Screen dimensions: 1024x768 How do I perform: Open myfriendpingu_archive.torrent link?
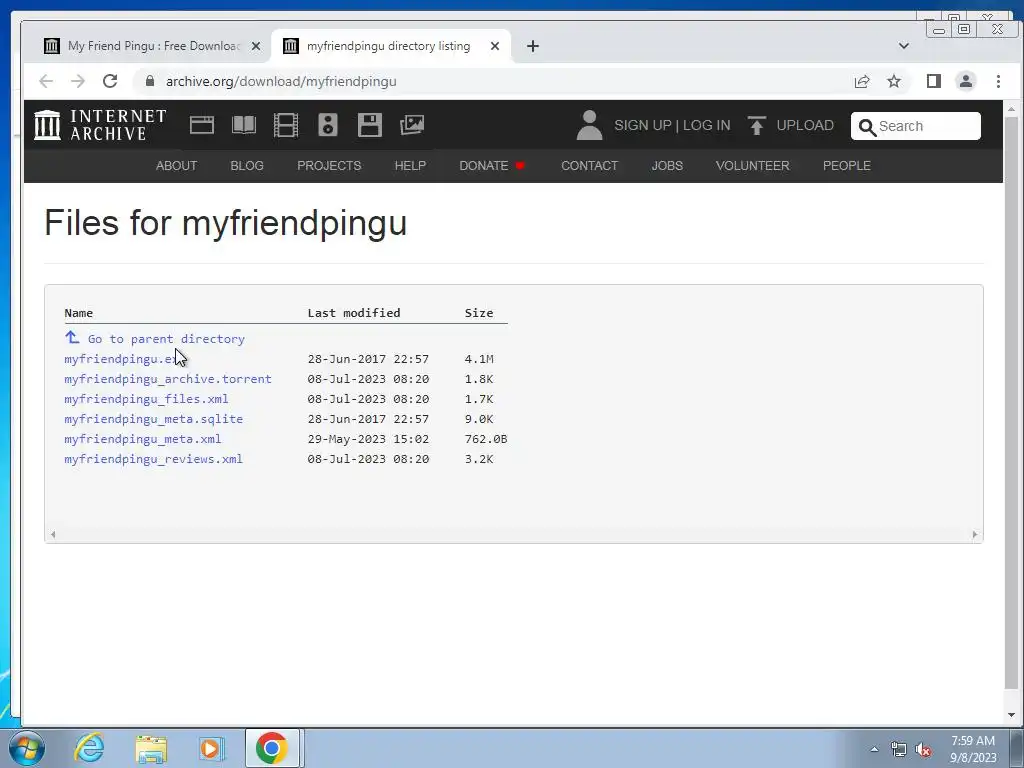point(168,379)
